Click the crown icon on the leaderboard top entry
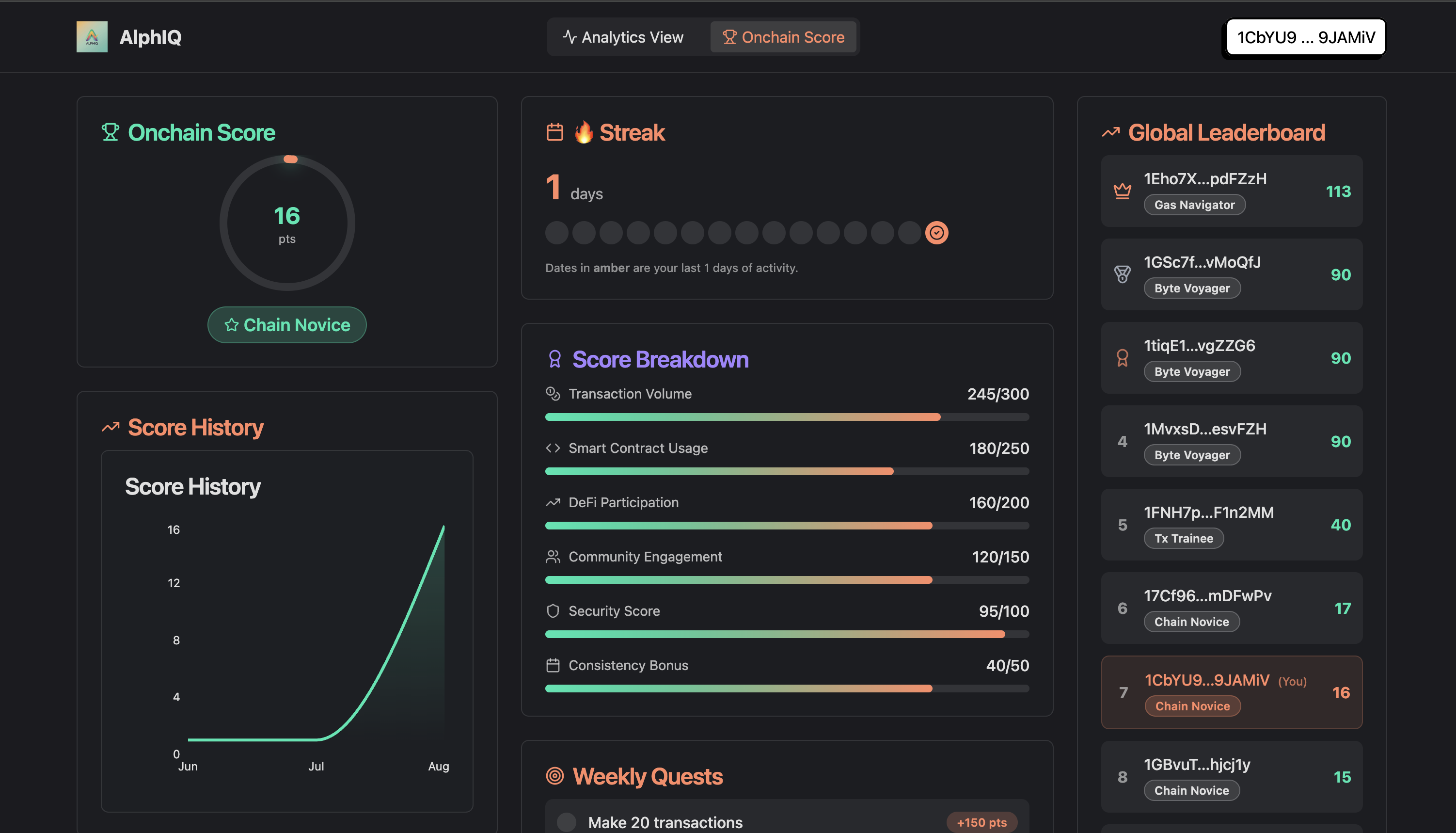The width and height of the screenshot is (1456, 833). [x=1122, y=191]
